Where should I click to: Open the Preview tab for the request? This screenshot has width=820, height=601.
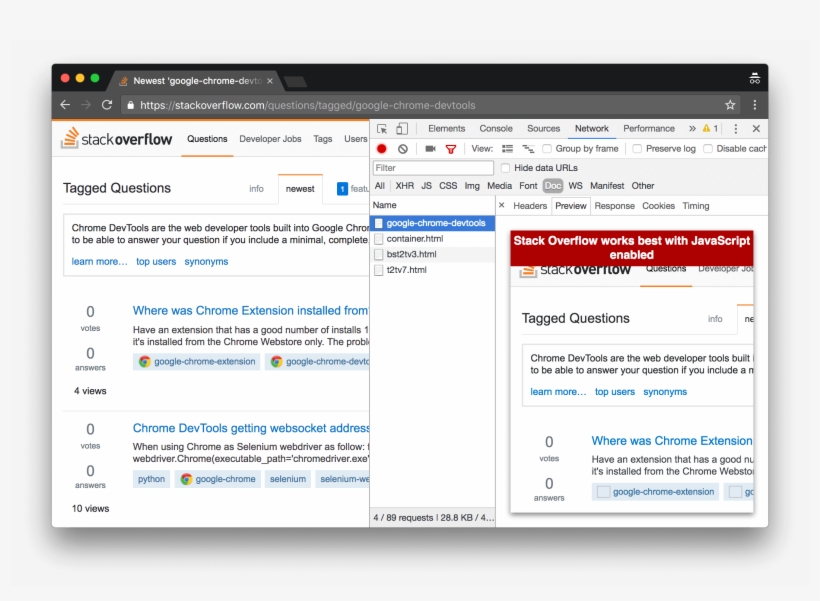(x=570, y=206)
